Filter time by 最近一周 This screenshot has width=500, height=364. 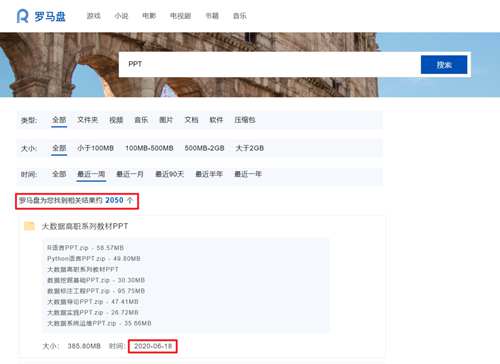coord(91,174)
